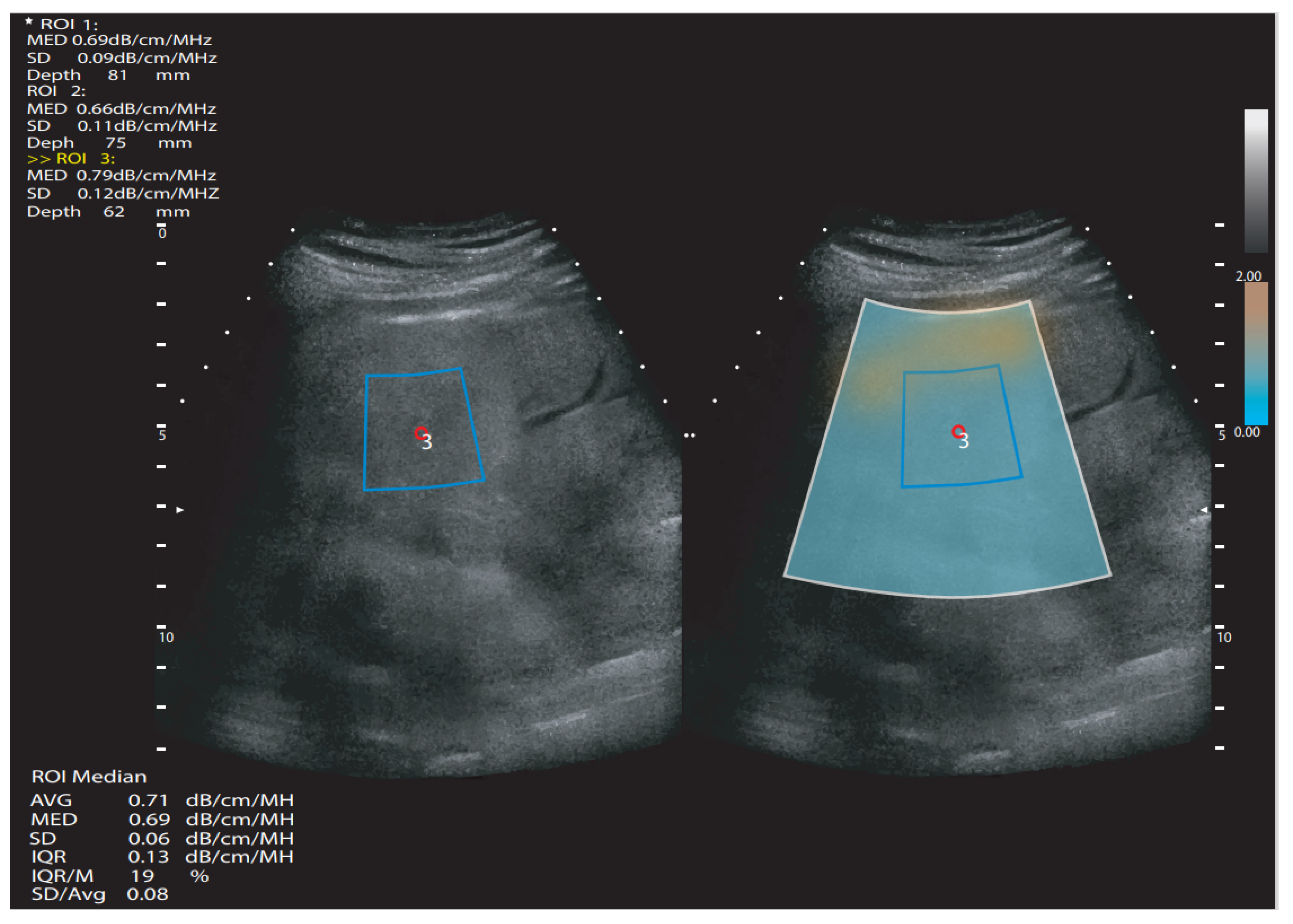Click the AVG 0.71 value row
The height and width of the screenshot is (924, 1293).
pos(148,801)
